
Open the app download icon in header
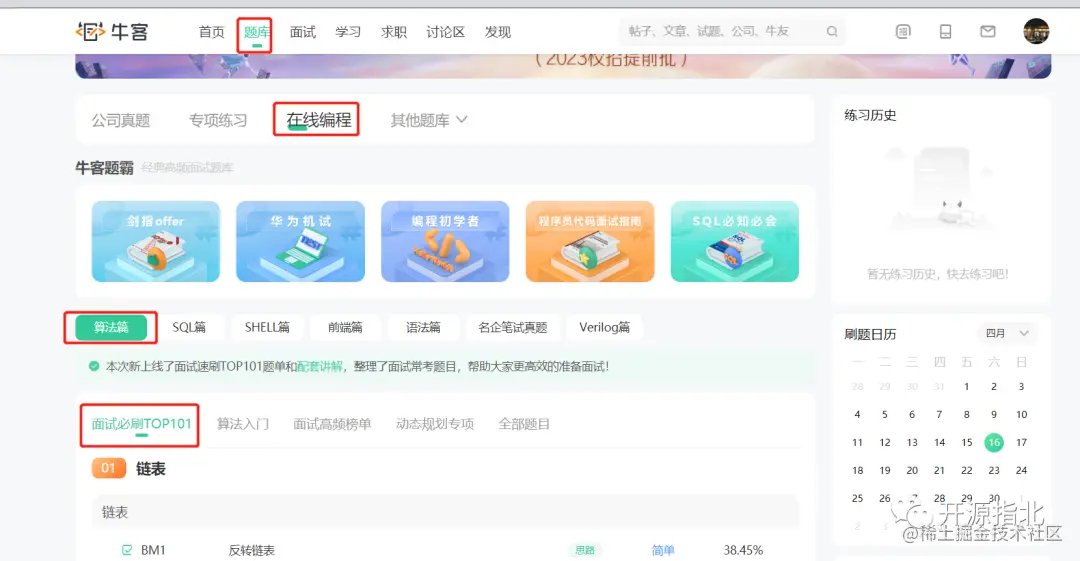coord(903,32)
